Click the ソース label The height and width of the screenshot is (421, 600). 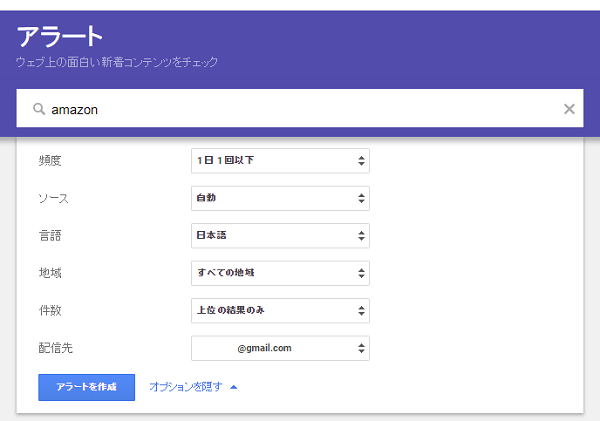pos(54,198)
